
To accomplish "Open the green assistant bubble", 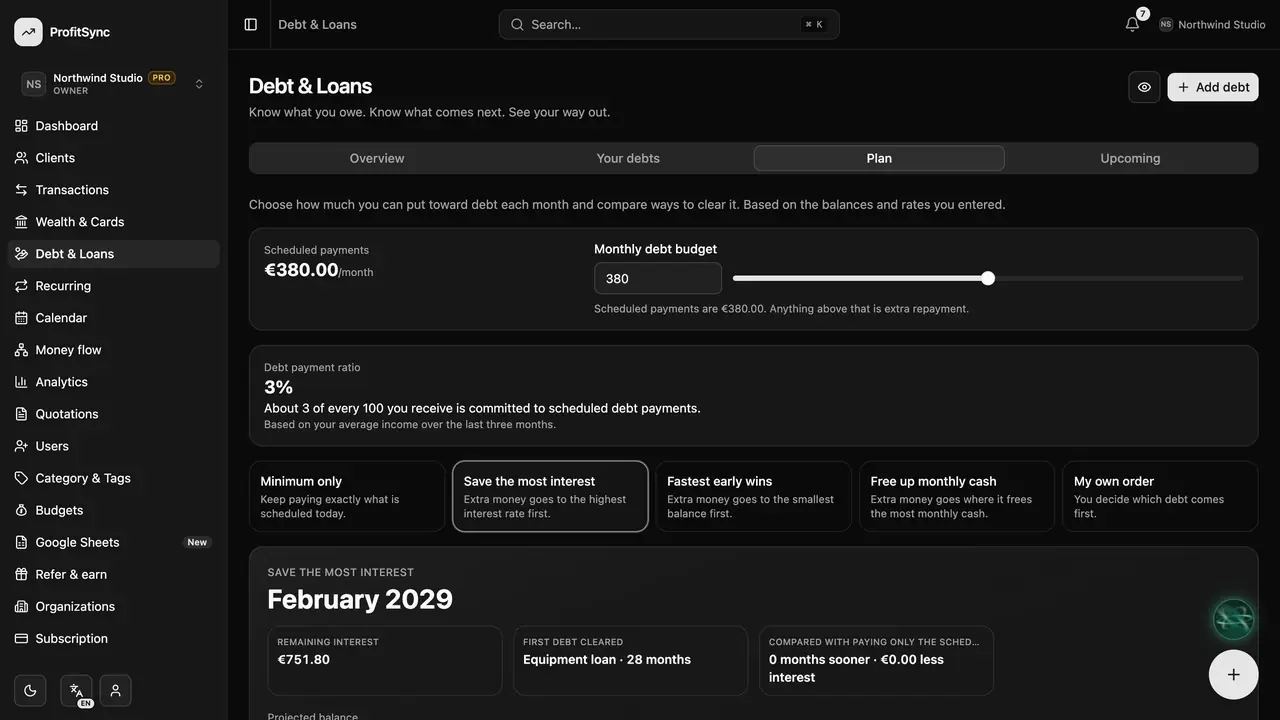I will 1234,619.
